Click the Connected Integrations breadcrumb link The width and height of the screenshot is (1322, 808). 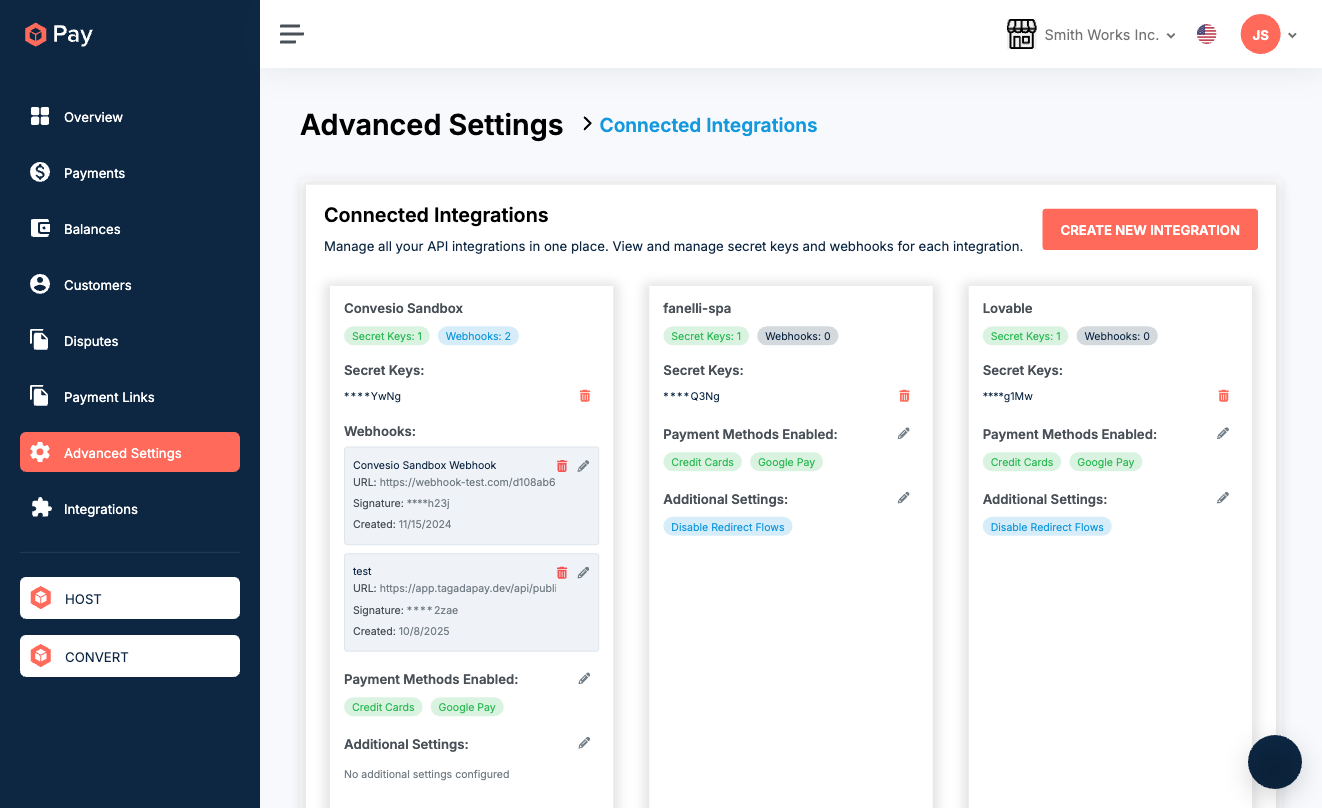(708, 125)
